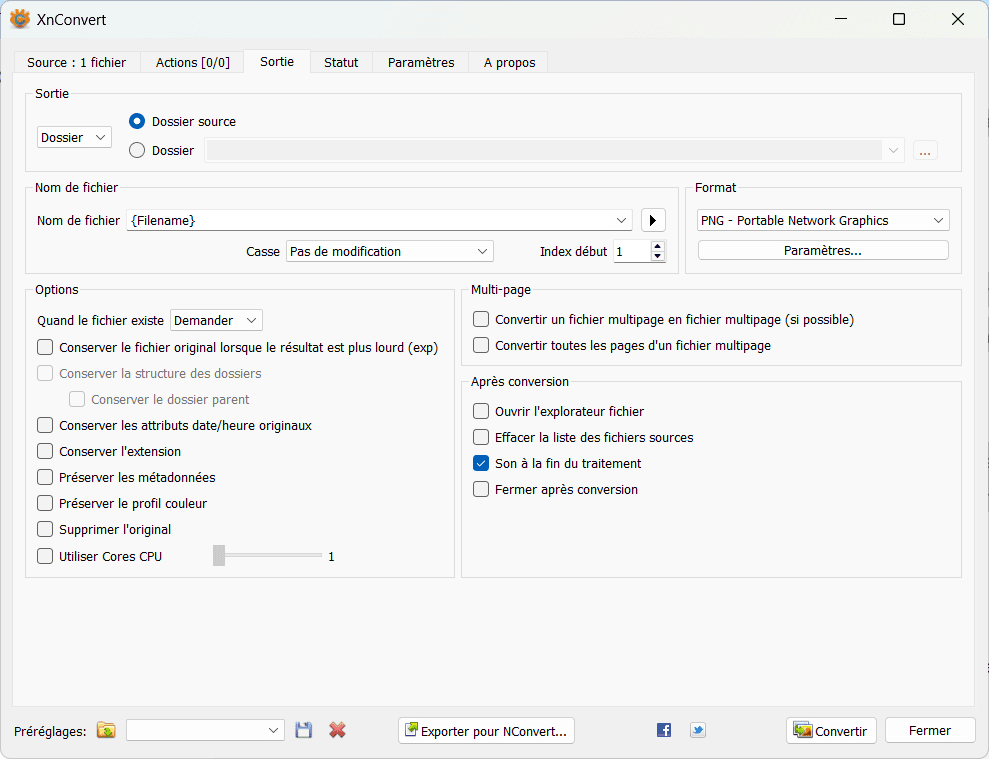Open the PNG format dropdown
This screenshot has height=759, width=989.
pos(823,220)
